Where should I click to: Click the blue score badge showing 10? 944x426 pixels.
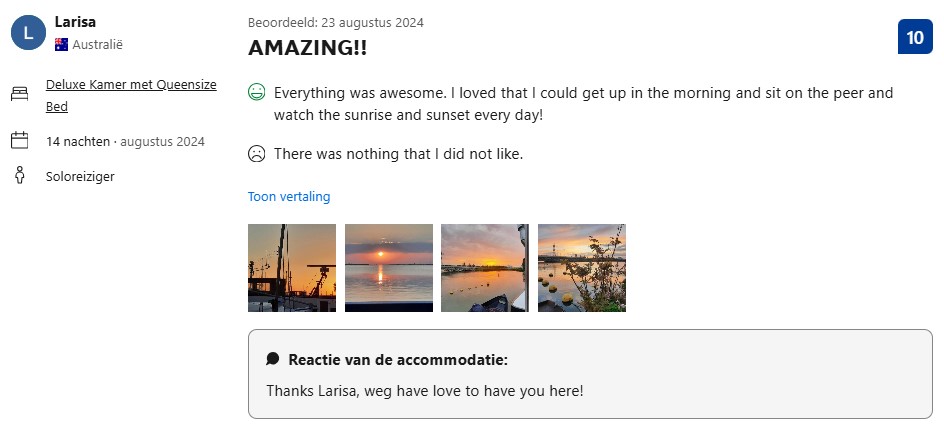tap(915, 38)
